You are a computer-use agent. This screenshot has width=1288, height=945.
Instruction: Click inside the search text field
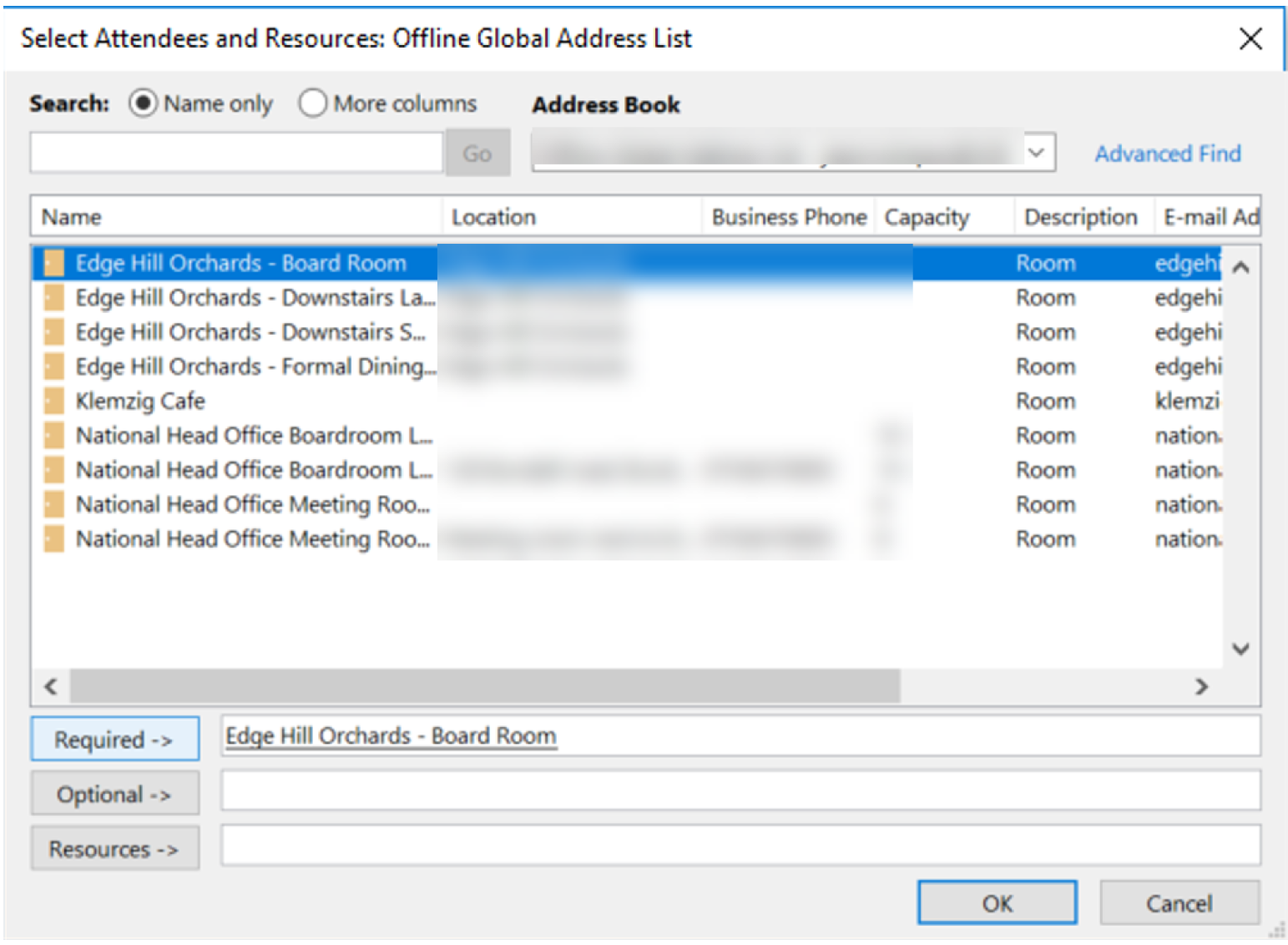click(x=236, y=152)
